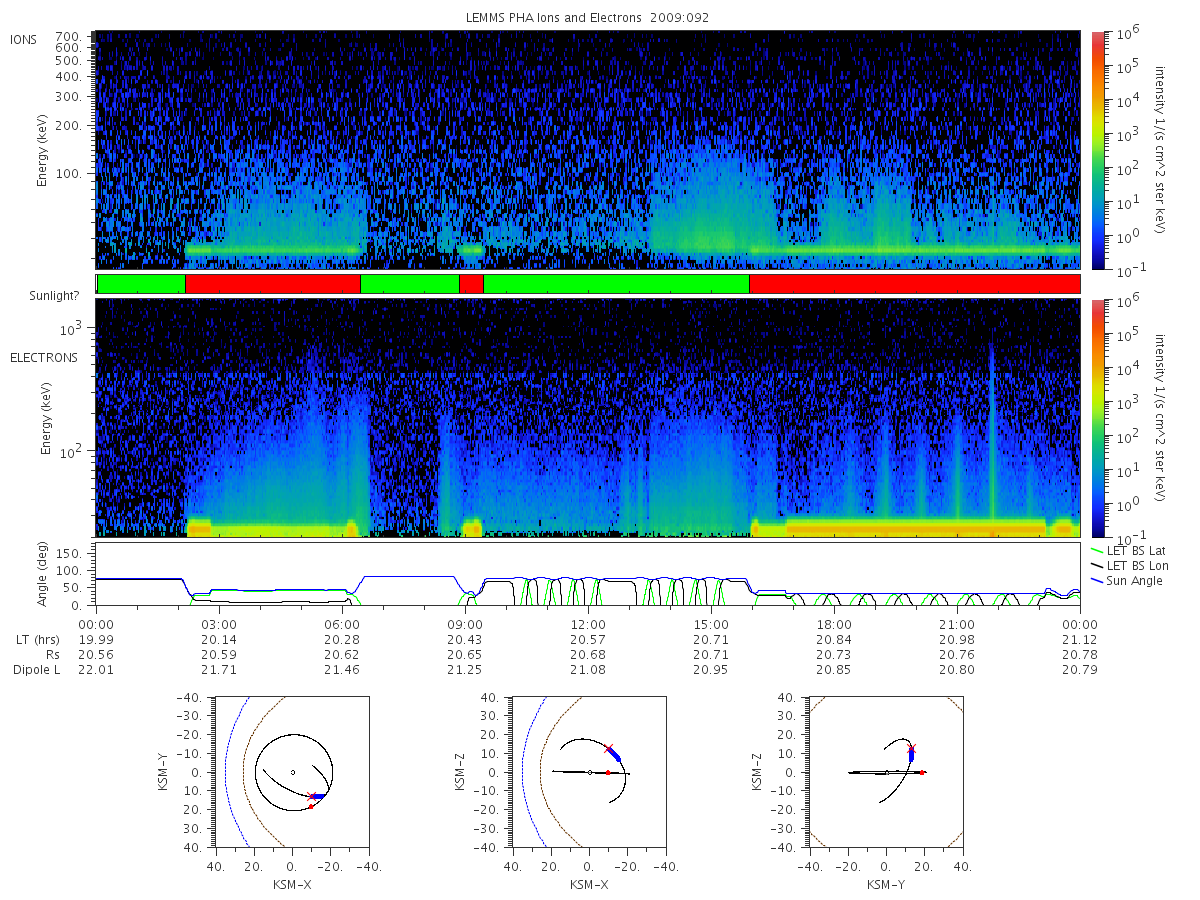Click the IONS panel label
This screenshot has height=900, width=1200.
pos(25,39)
